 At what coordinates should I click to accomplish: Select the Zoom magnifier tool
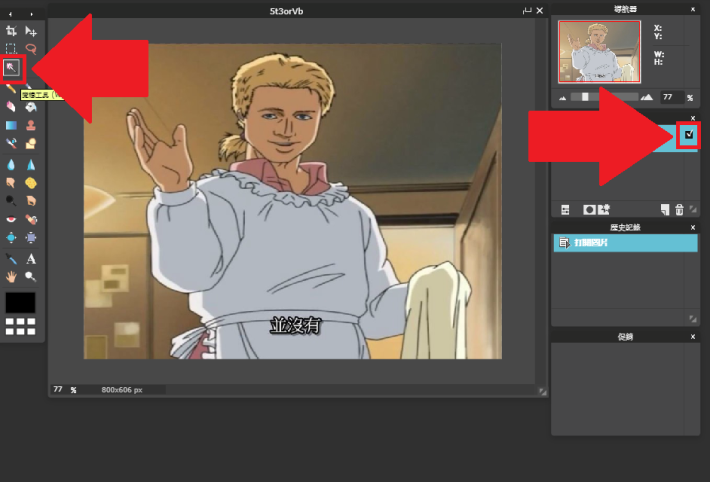click(x=31, y=276)
